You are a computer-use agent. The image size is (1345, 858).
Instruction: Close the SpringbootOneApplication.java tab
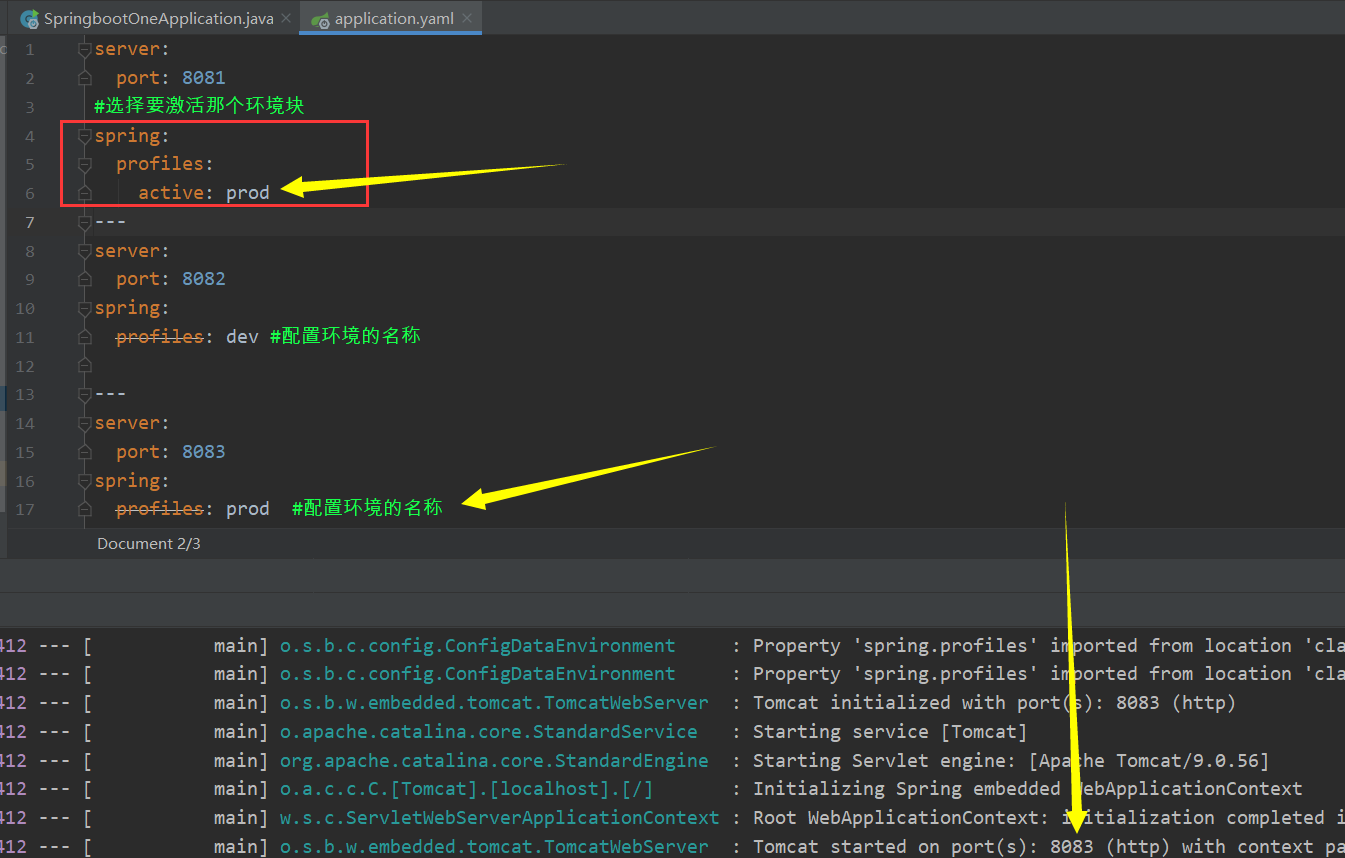[285, 19]
